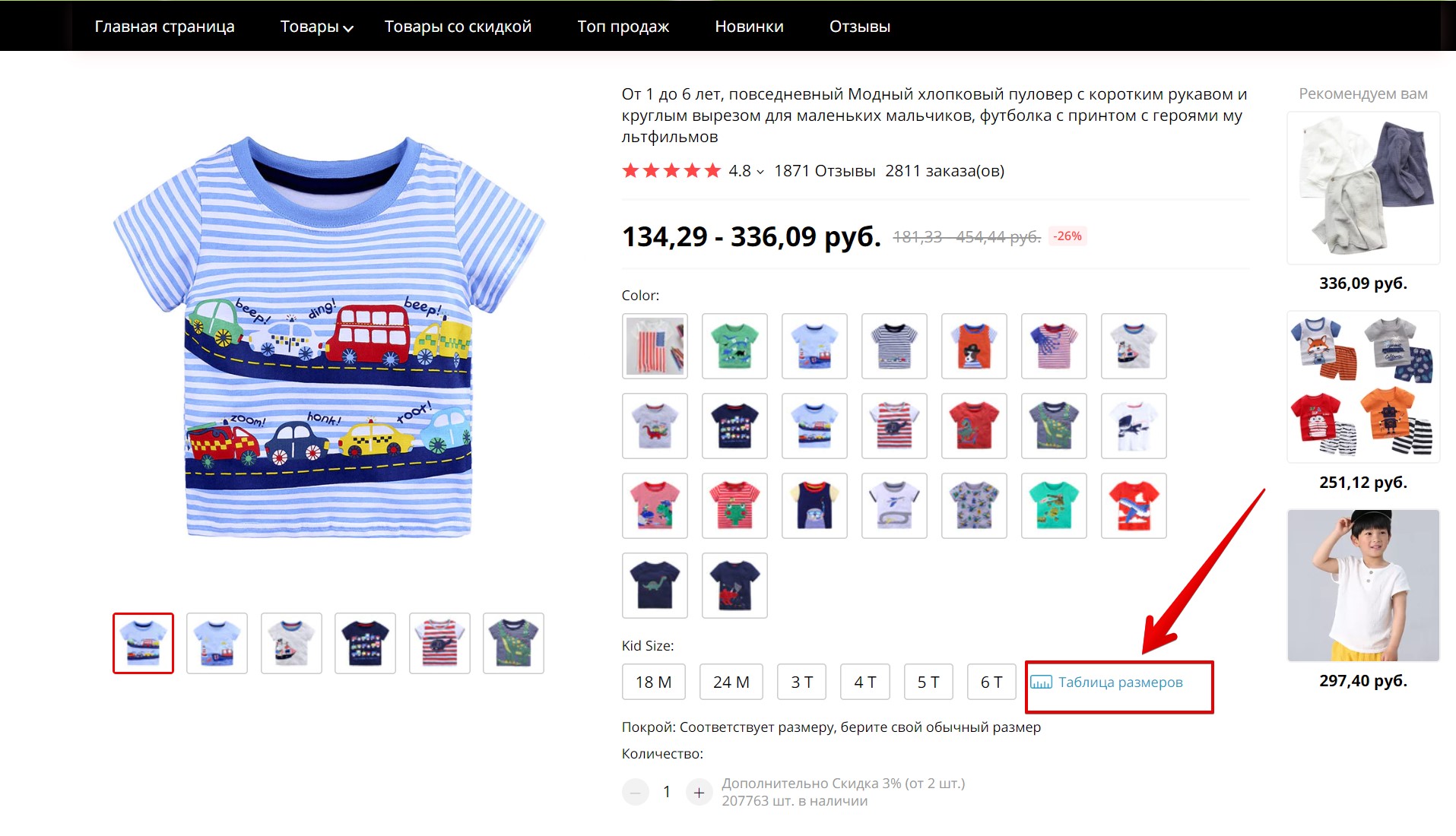
Task: Expand the Товары dropdown menu
Action: pos(316,27)
